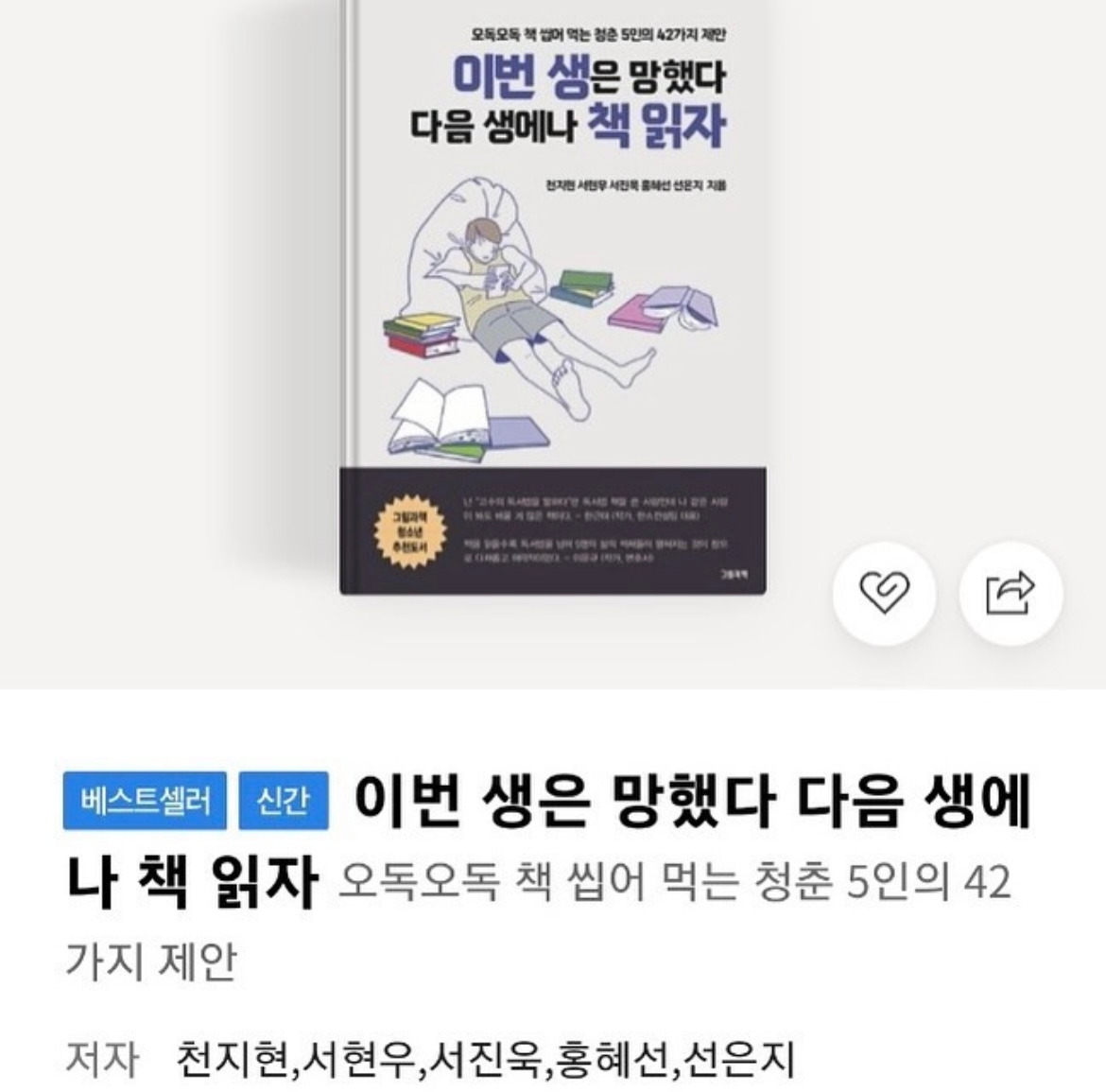
Task: Select the bold book title text
Action: tap(549, 841)
